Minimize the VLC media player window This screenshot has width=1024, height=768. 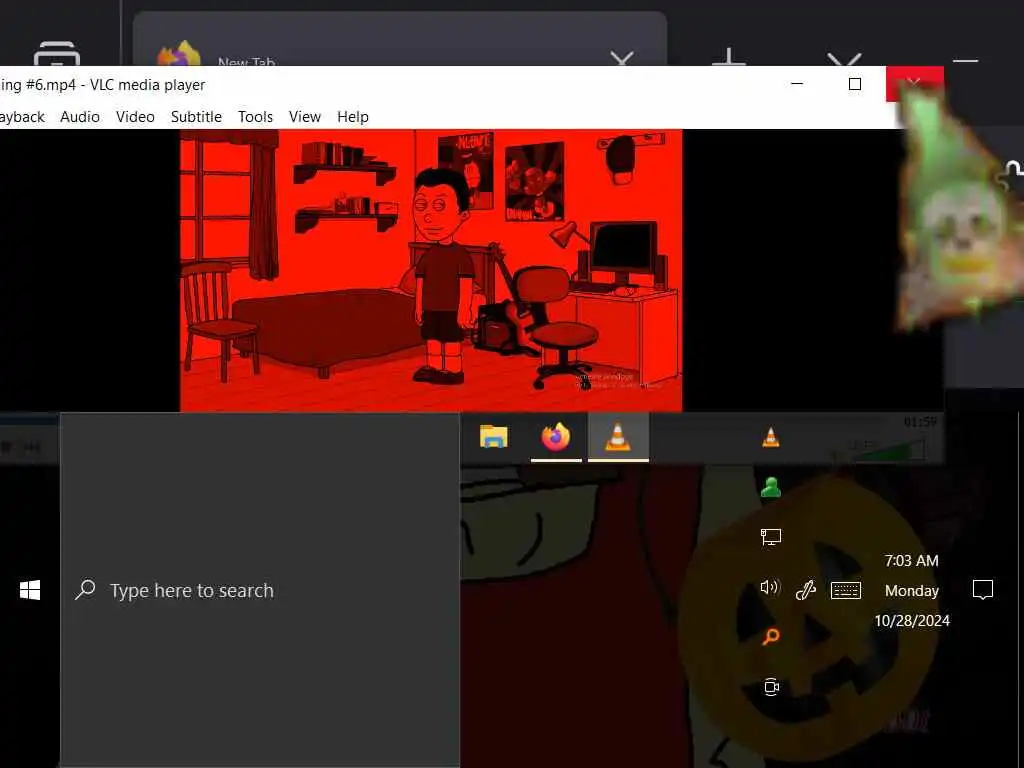[x=797, y=84]
